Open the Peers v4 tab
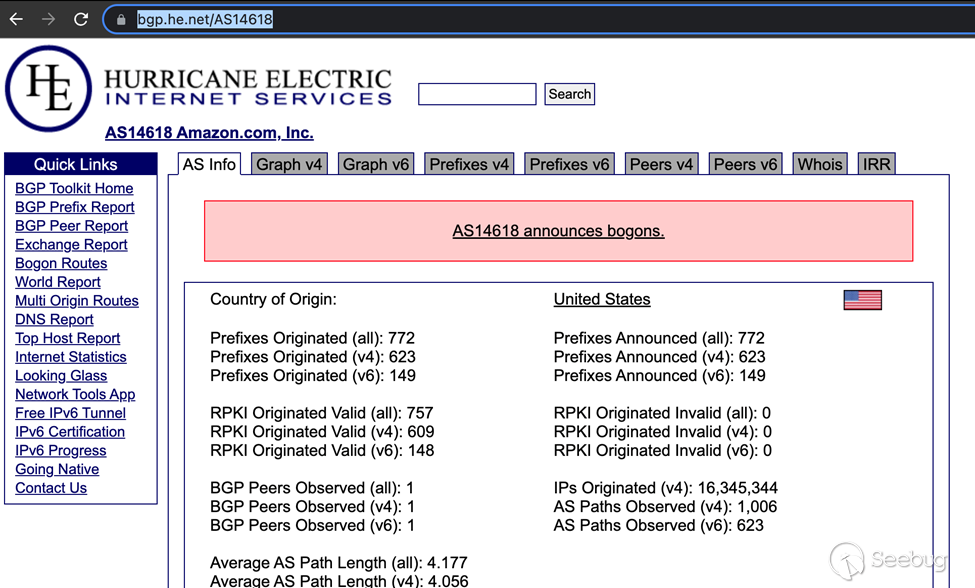This screenshot has height=588, width=975. pyautogui.click(x=661, y=164)
